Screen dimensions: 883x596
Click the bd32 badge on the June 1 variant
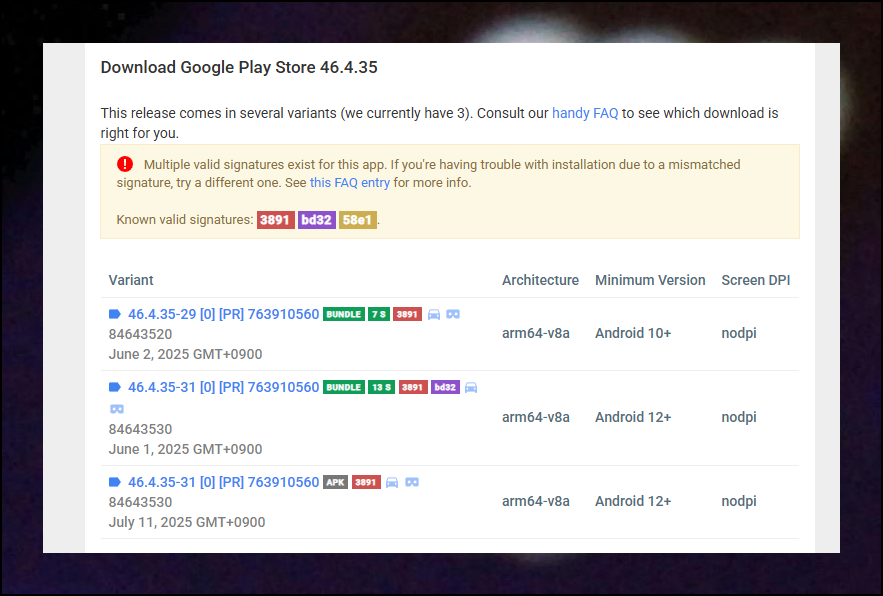(x=445, y=388)
